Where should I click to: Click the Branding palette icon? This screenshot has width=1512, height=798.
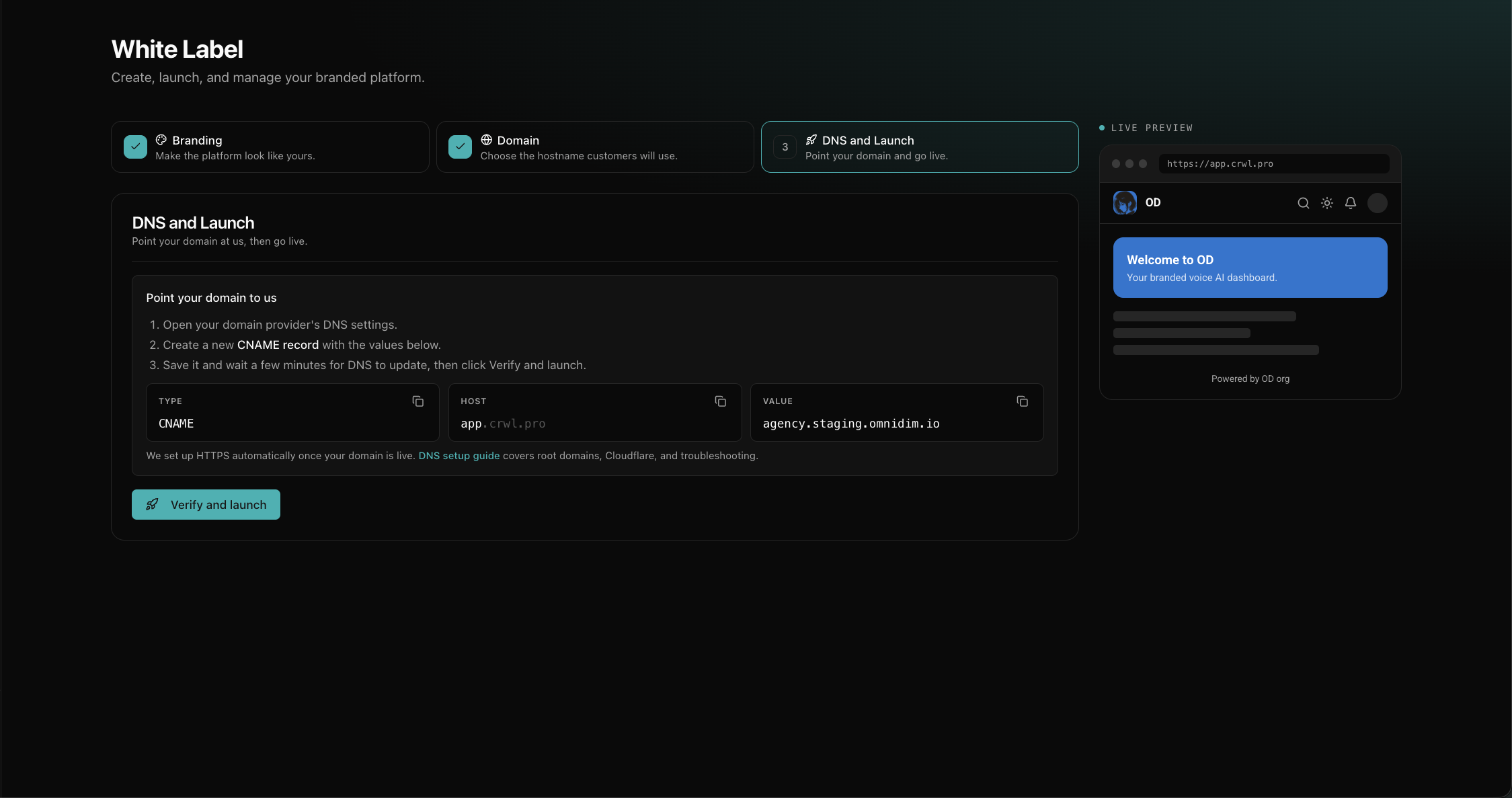point(161,140)
